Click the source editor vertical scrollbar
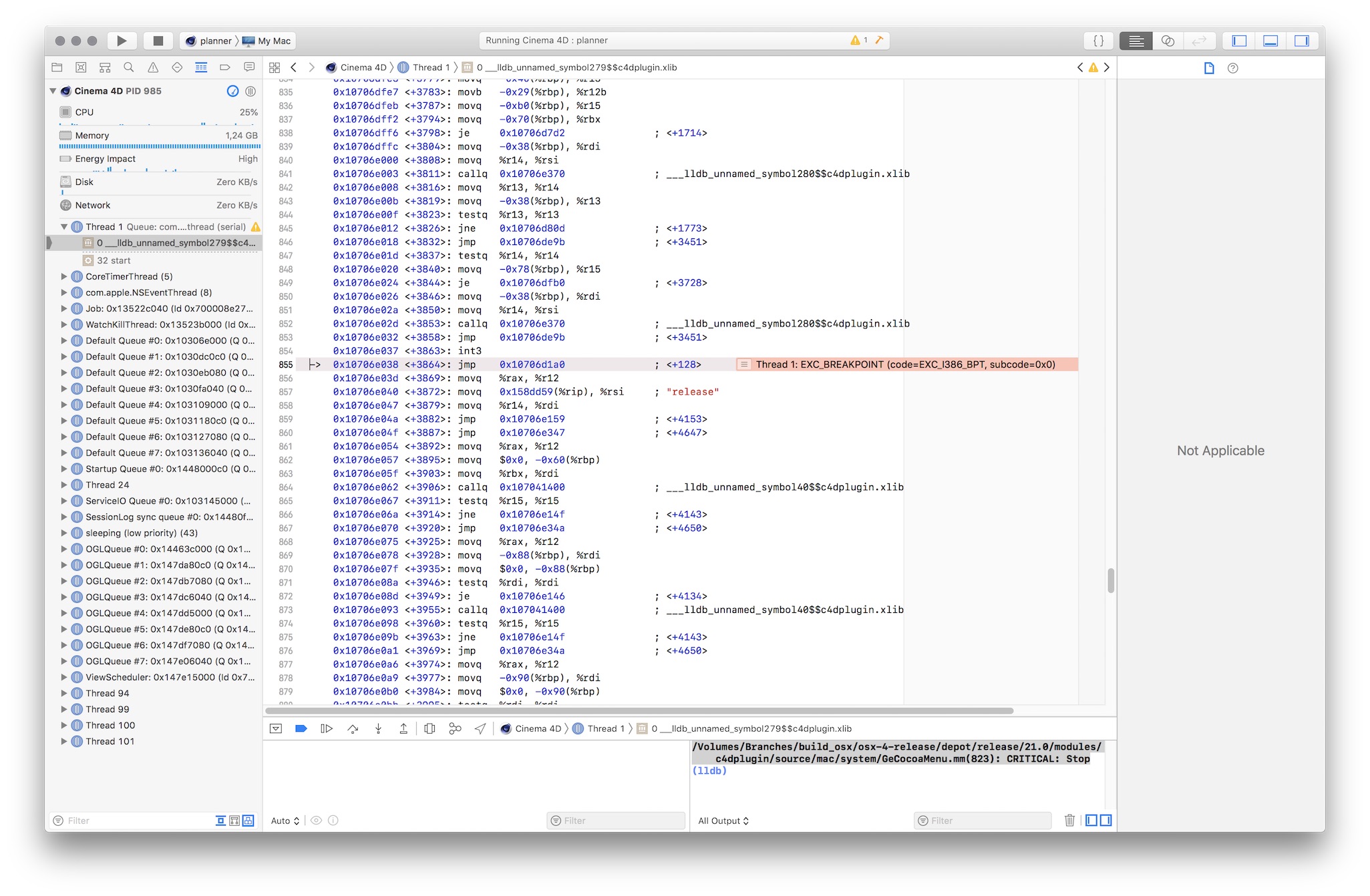This screenshot has width=1370, height=896. tap(1111, 580)
